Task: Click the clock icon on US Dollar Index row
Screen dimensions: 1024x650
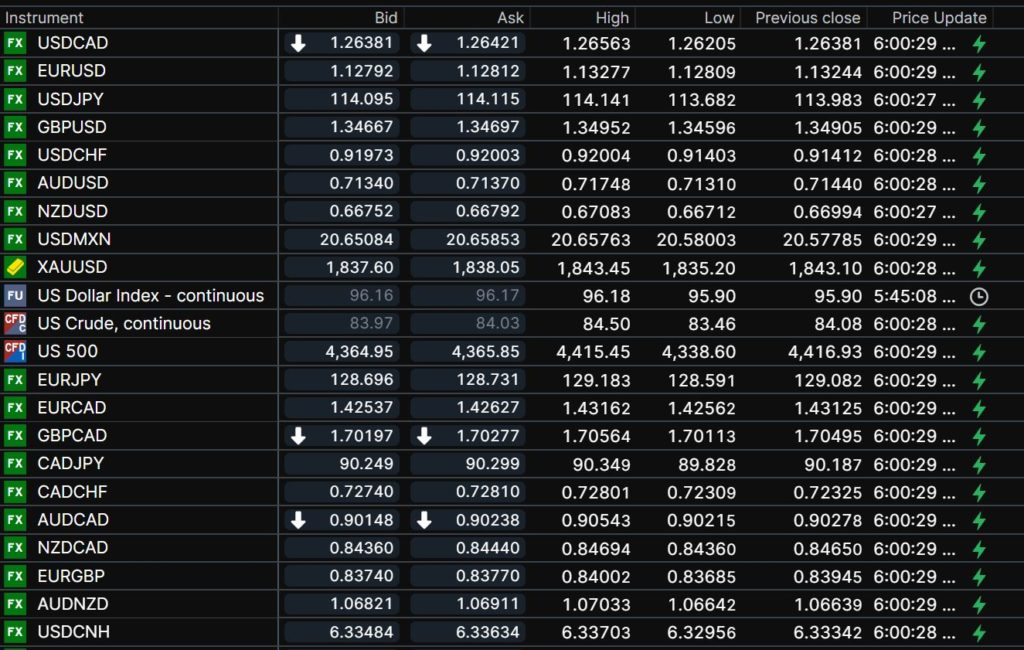Action: point(979,296)
